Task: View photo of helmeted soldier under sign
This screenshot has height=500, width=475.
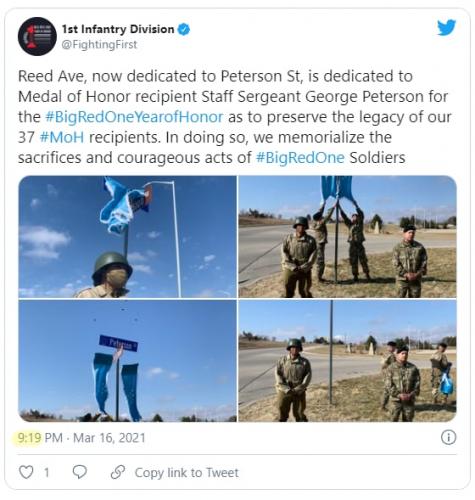Action: (x=127, y=237)
